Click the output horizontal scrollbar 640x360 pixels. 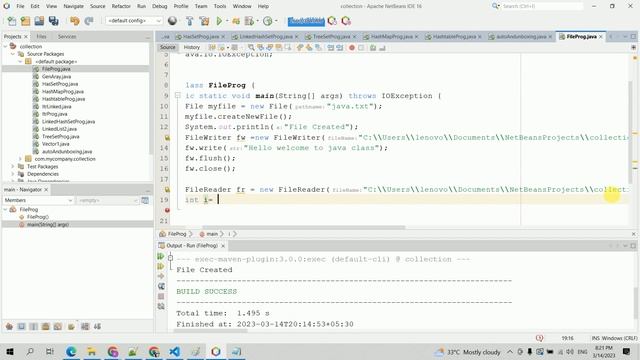click(x=210, y=331)
